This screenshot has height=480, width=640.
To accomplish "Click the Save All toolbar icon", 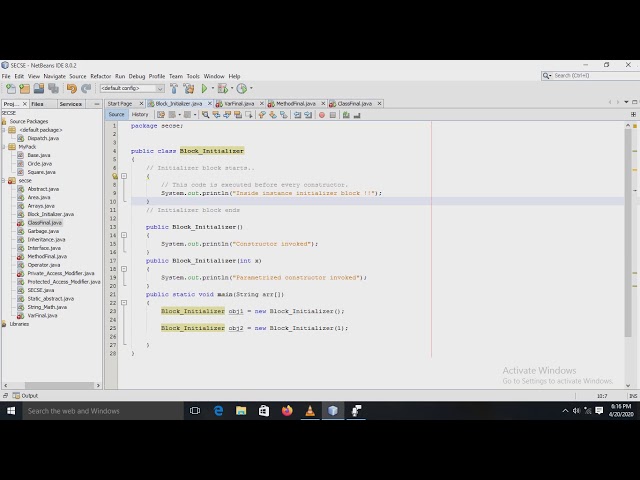I will tap(53, 88).
